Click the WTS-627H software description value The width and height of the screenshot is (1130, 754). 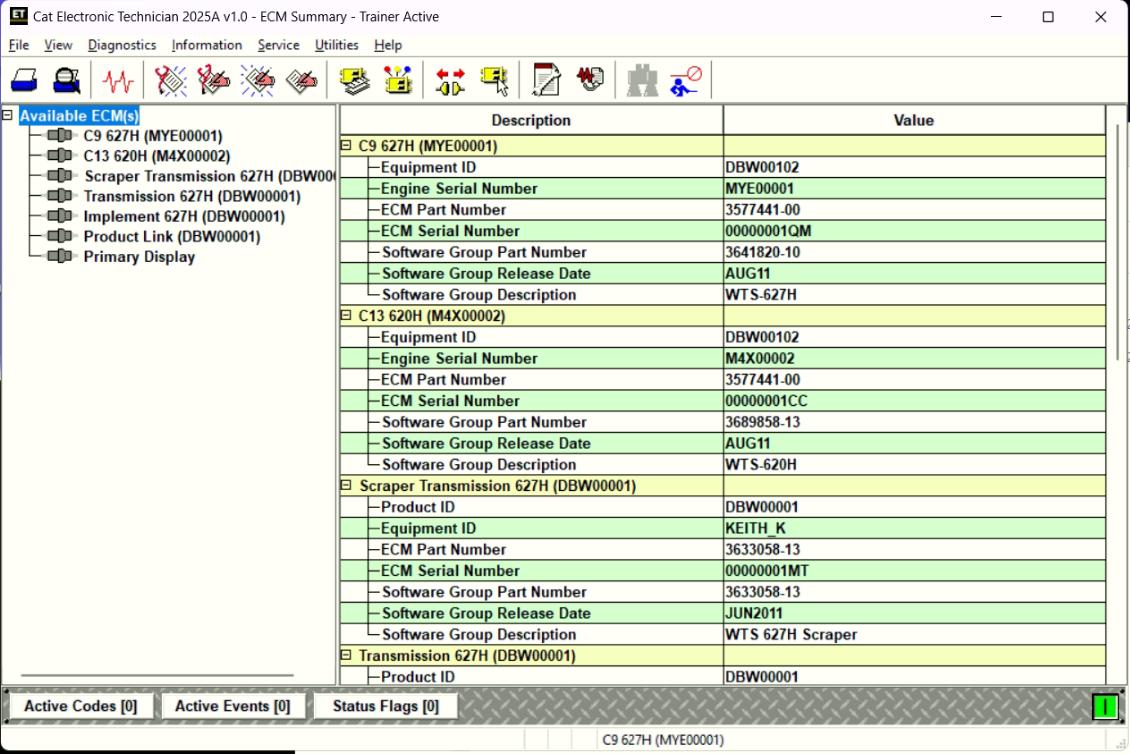coord(761,295)
